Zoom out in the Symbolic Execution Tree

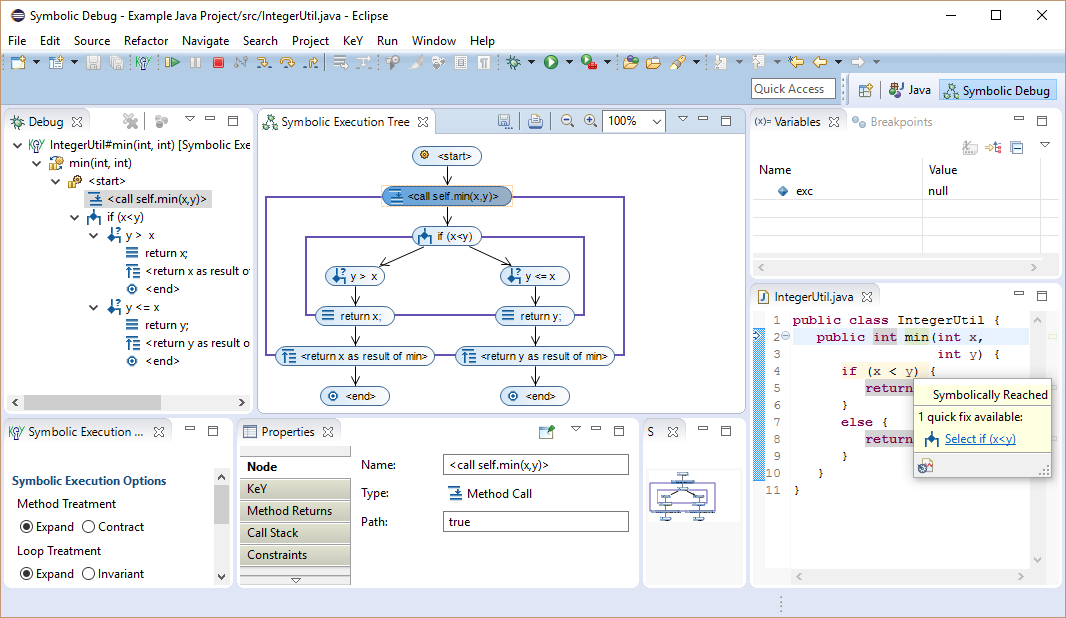pyautogui.click(x=567, y=121)
